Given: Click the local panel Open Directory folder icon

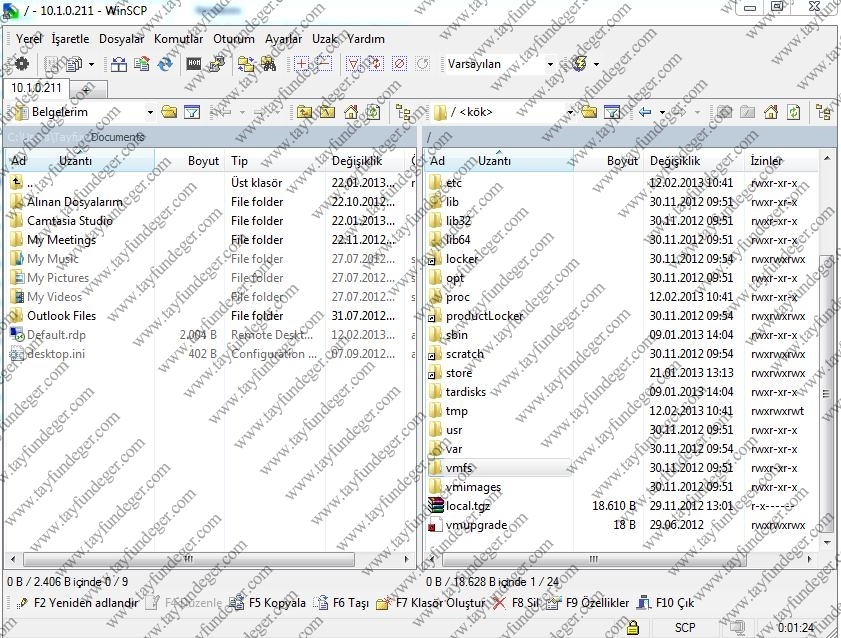Looking at the screenshot, I should pyautogui.click(x=169, y=112).
